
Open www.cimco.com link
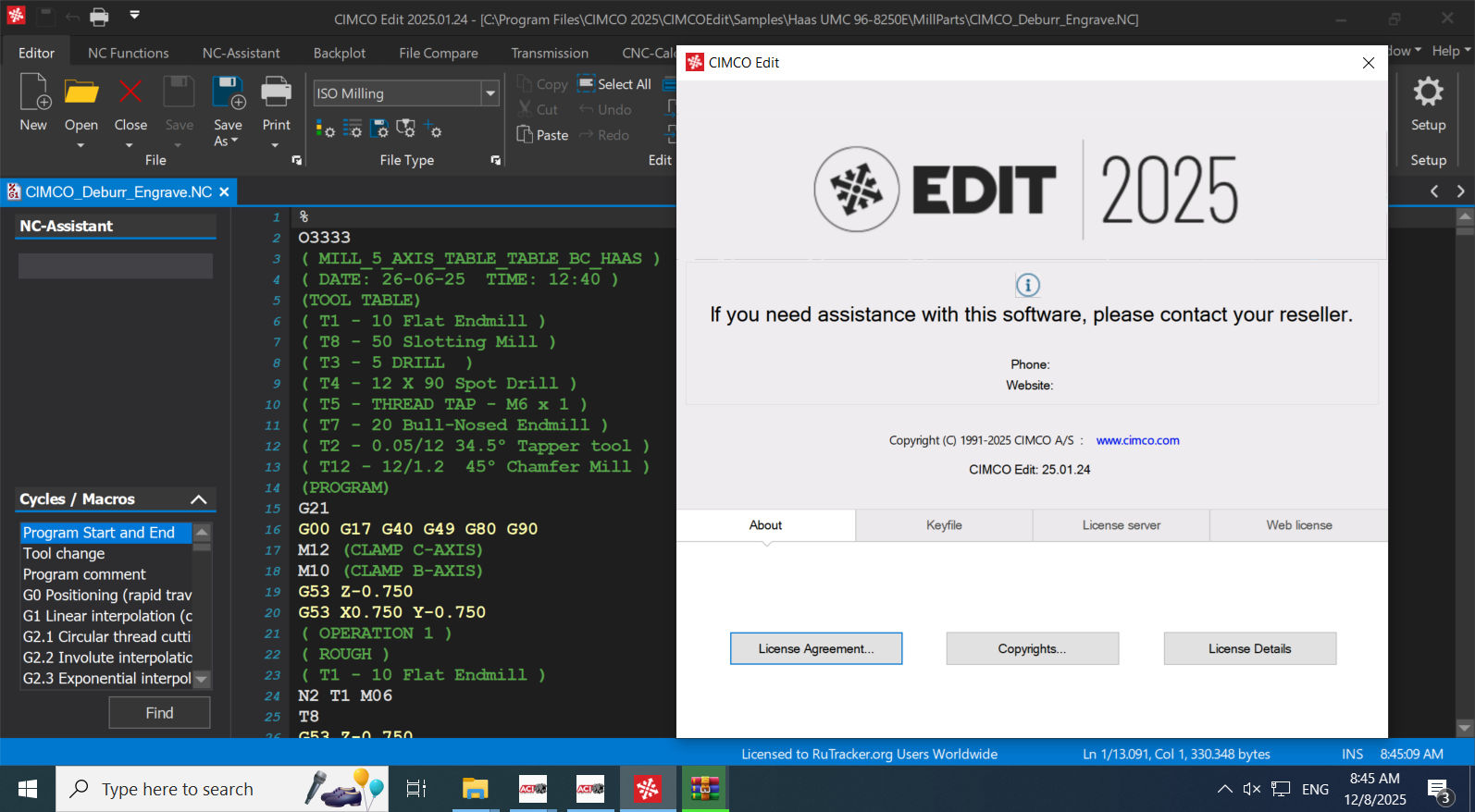tap(1137, 440)
